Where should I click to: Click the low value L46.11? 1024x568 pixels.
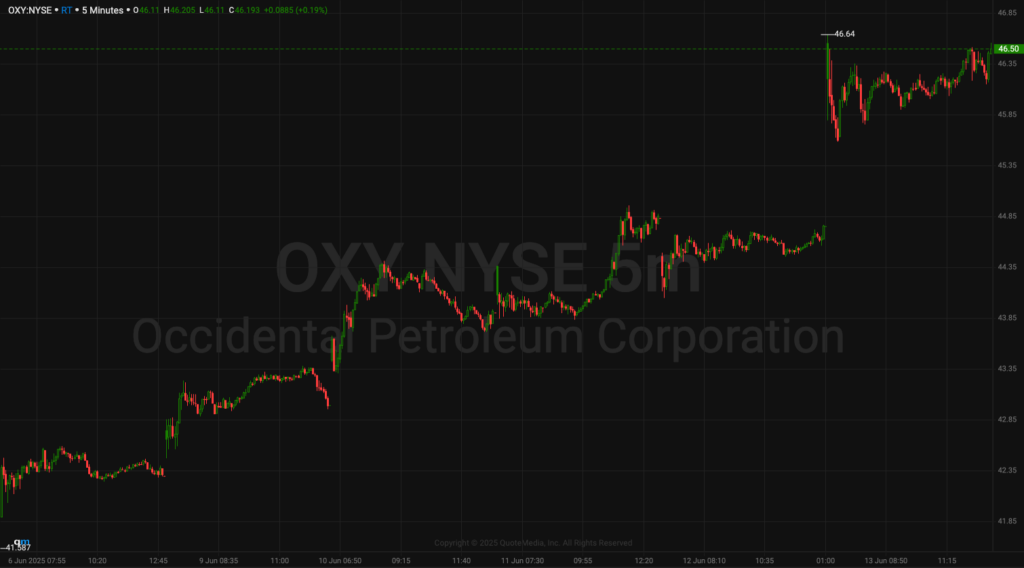click(212, 10)
